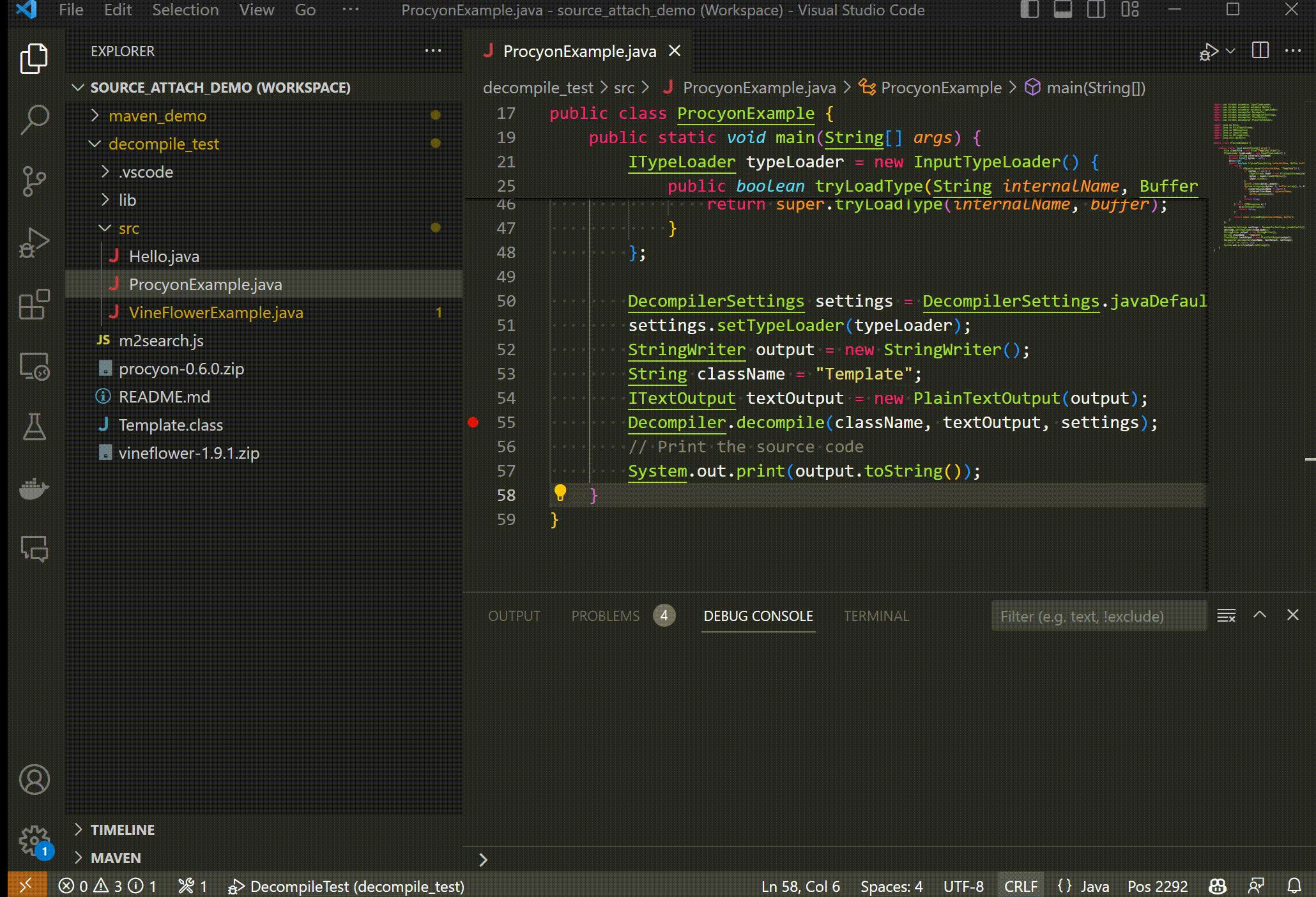
Task: Run the Java file with the play button
Action: (1208, 51)
